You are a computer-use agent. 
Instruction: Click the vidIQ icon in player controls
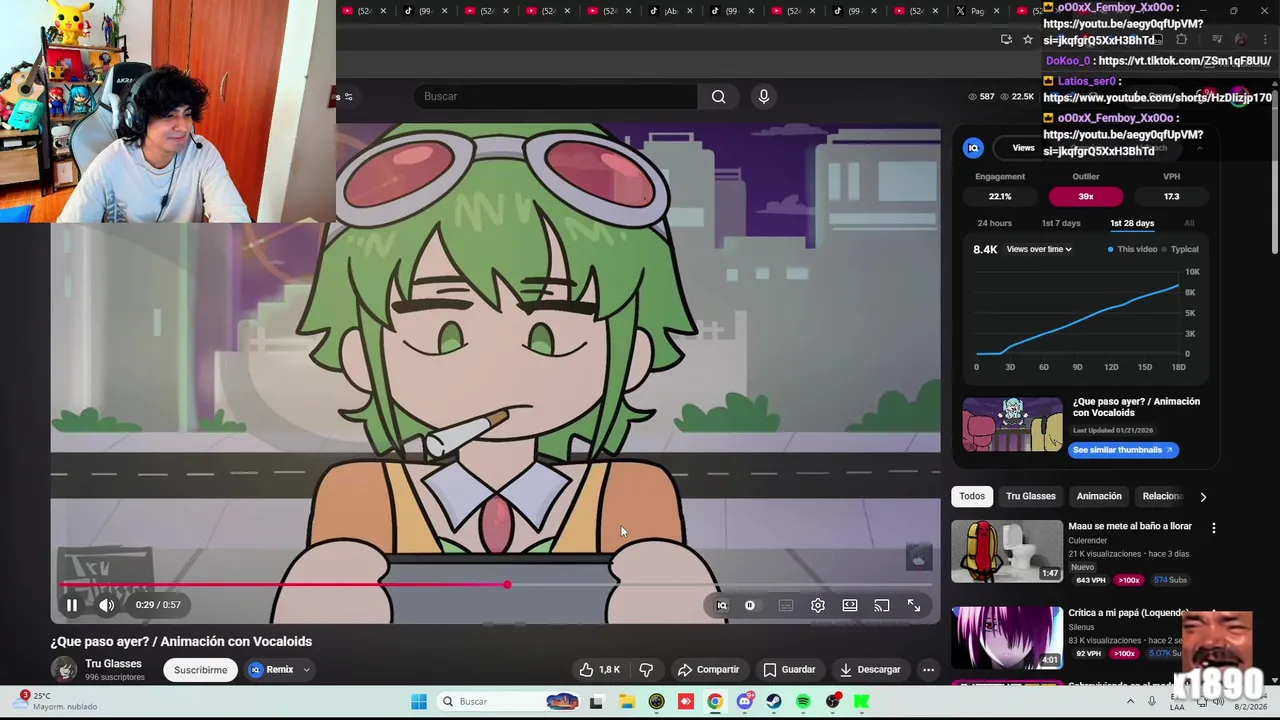click(722, 605)
